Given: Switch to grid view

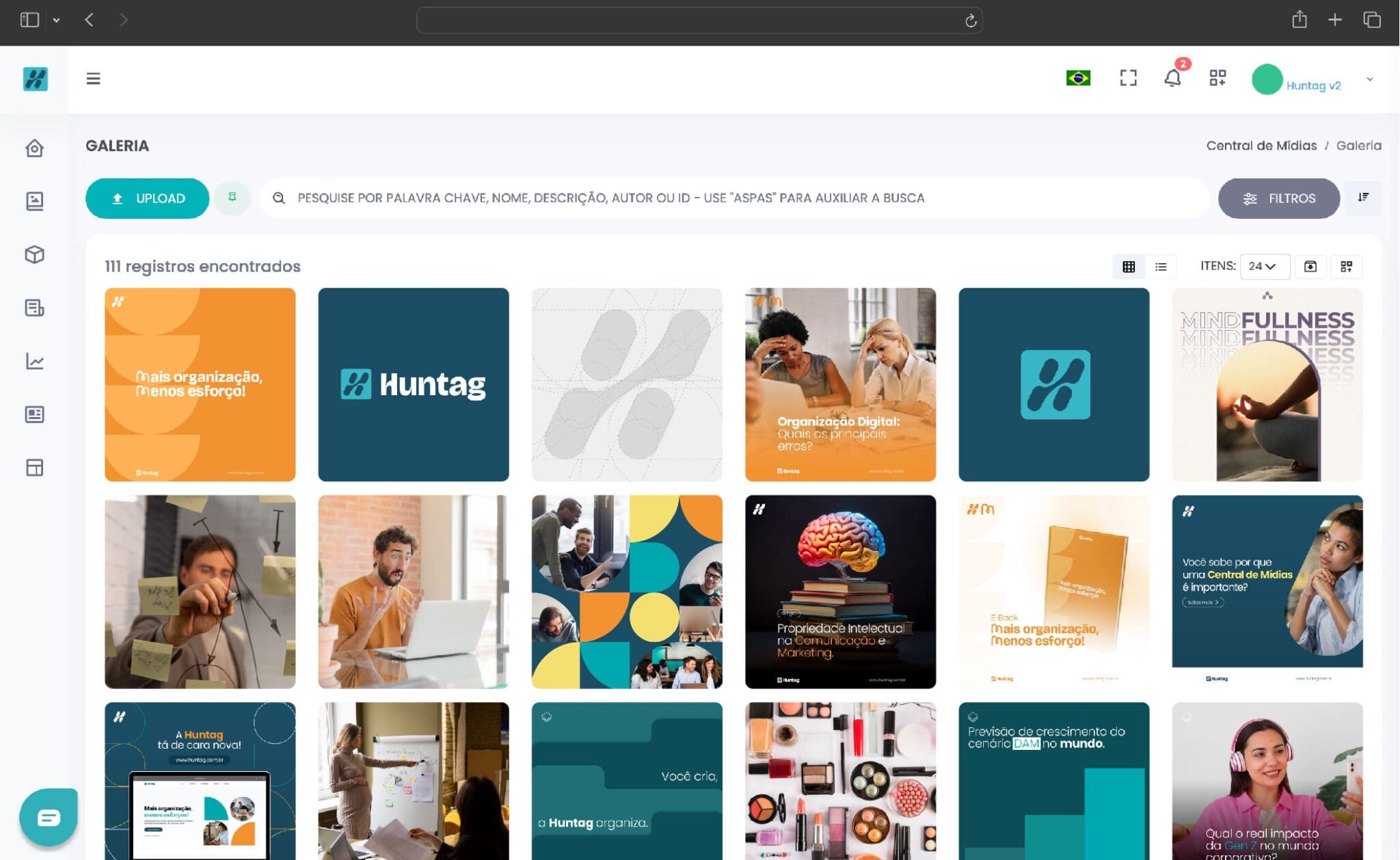Looking at the screenshot, I should point(1129,267).
